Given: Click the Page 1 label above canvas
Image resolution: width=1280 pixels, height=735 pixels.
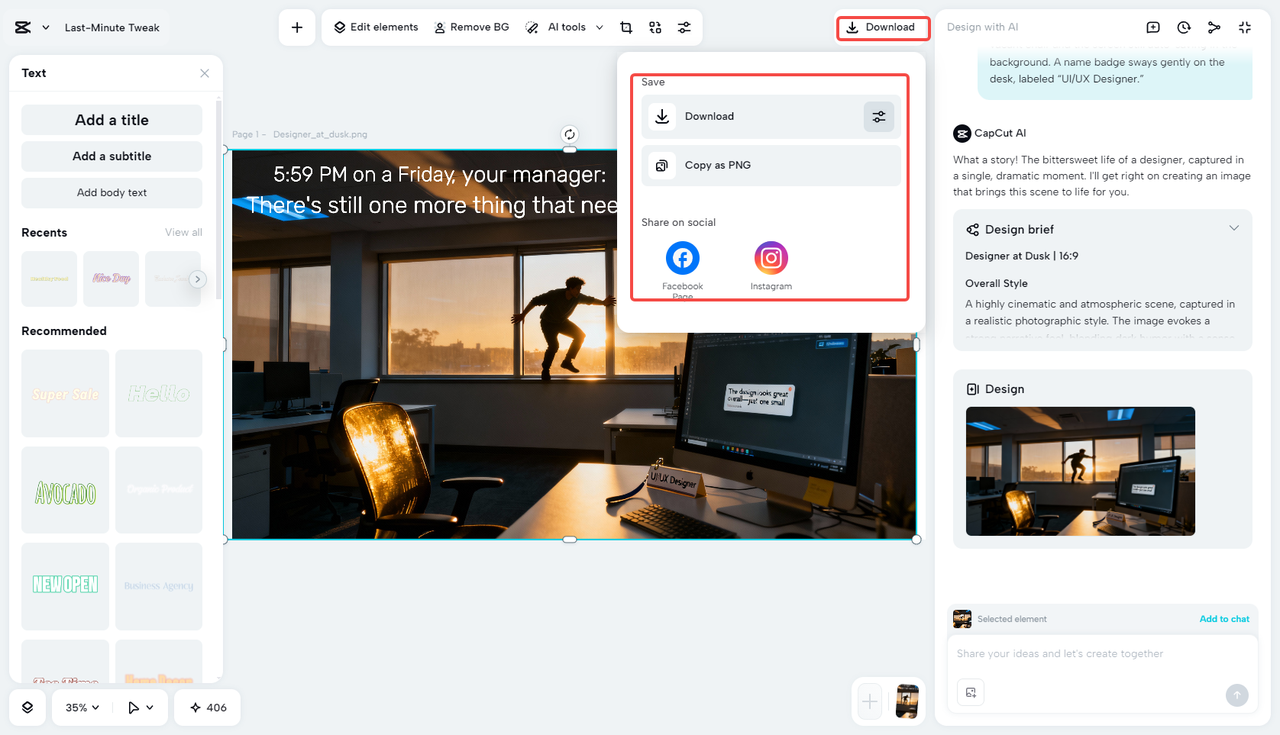Looking at the screenshot, I should [x=246, y=134].
